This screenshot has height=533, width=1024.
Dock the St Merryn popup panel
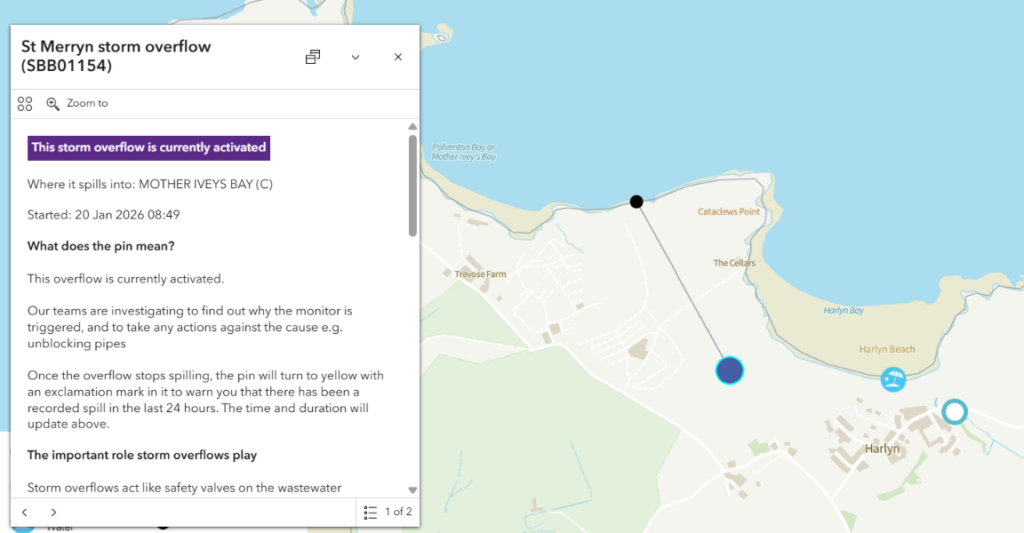tap(313, 57)
